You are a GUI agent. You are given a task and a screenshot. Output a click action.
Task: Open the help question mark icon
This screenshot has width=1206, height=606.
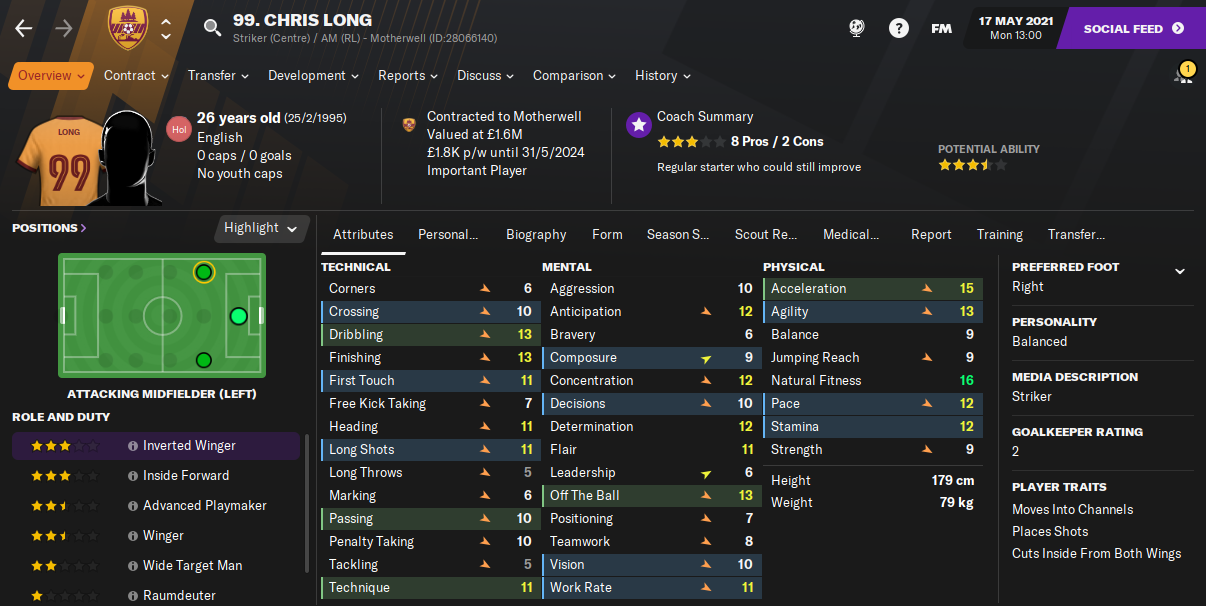(899, 28)
